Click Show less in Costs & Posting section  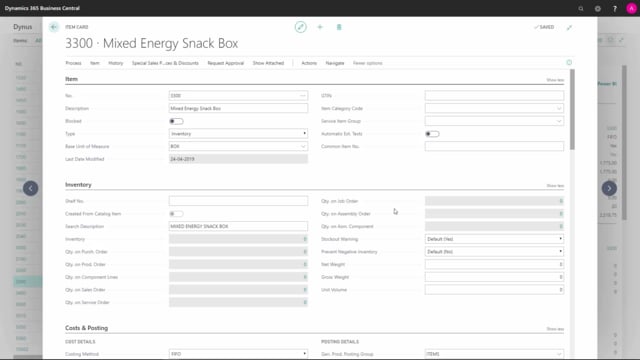coord(555,329)
